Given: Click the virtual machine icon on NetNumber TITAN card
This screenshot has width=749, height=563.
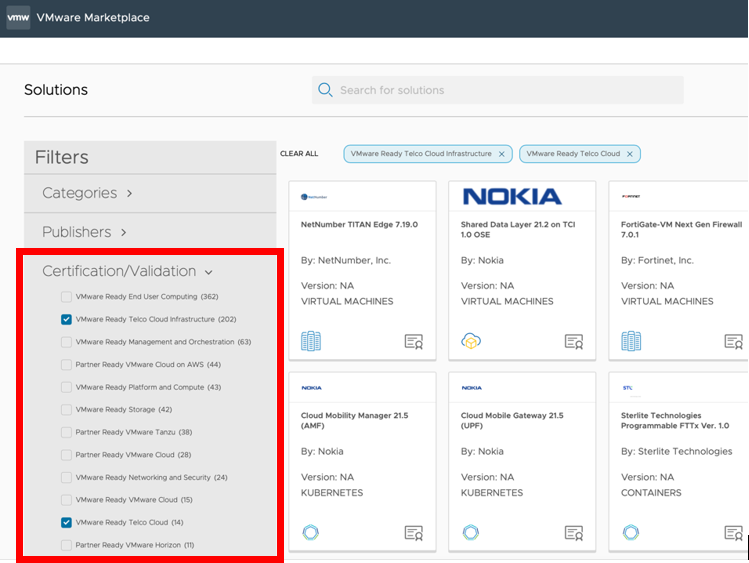Looking at the screenshot, I should 311,341.
